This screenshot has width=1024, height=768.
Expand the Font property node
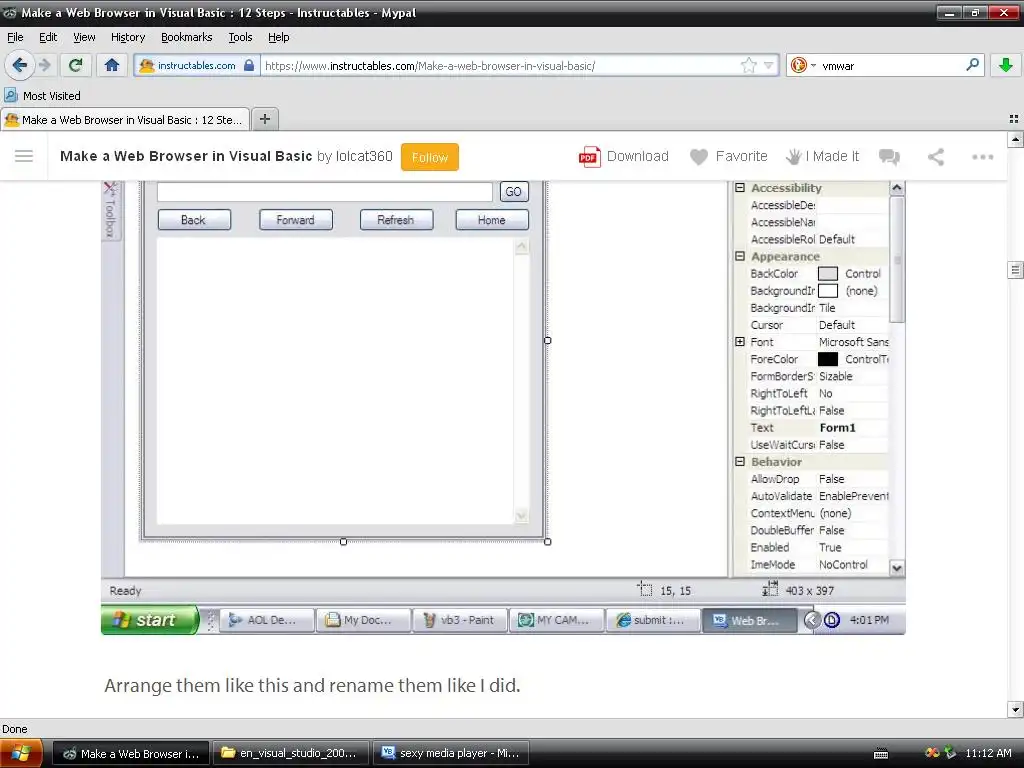click(x=740, y=342)
